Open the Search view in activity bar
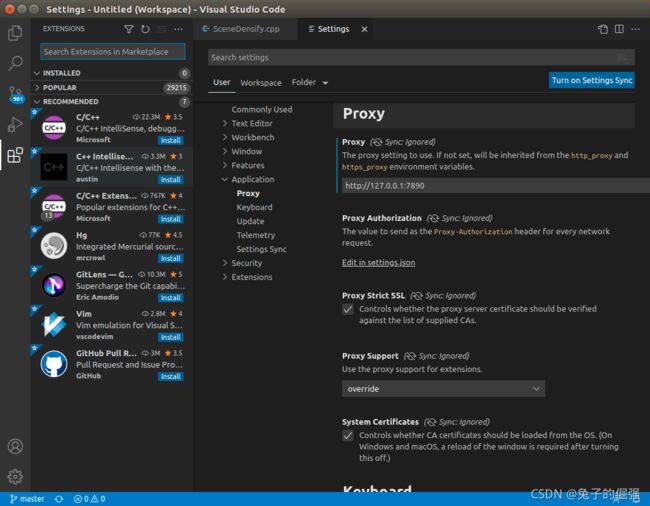This screenshot has height=506, width=650. (15, 63)
